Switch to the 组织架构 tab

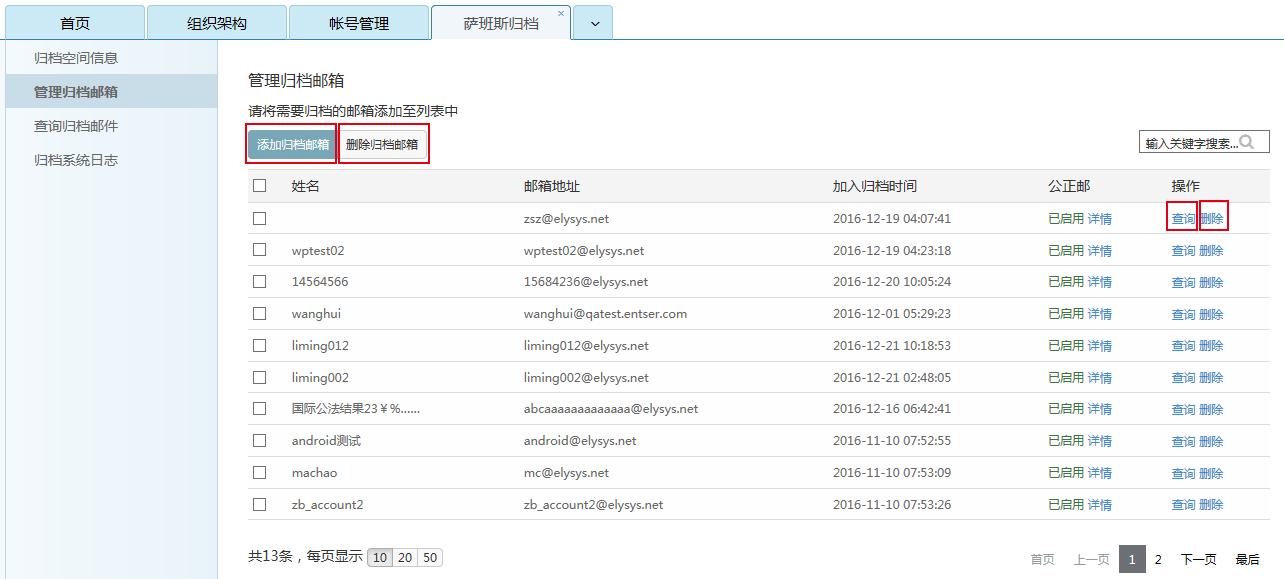click(x=217, y=21)
